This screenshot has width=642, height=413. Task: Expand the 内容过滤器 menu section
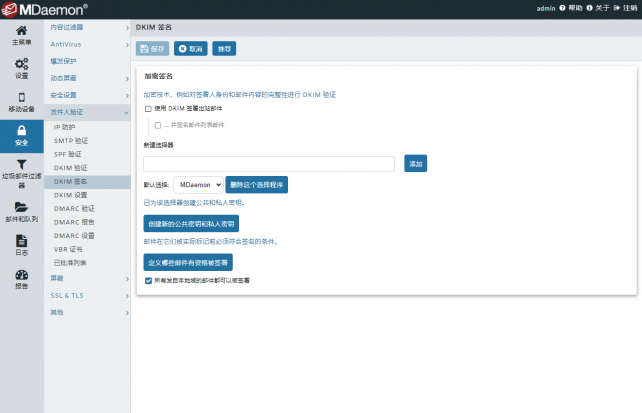tap(87, 27)
